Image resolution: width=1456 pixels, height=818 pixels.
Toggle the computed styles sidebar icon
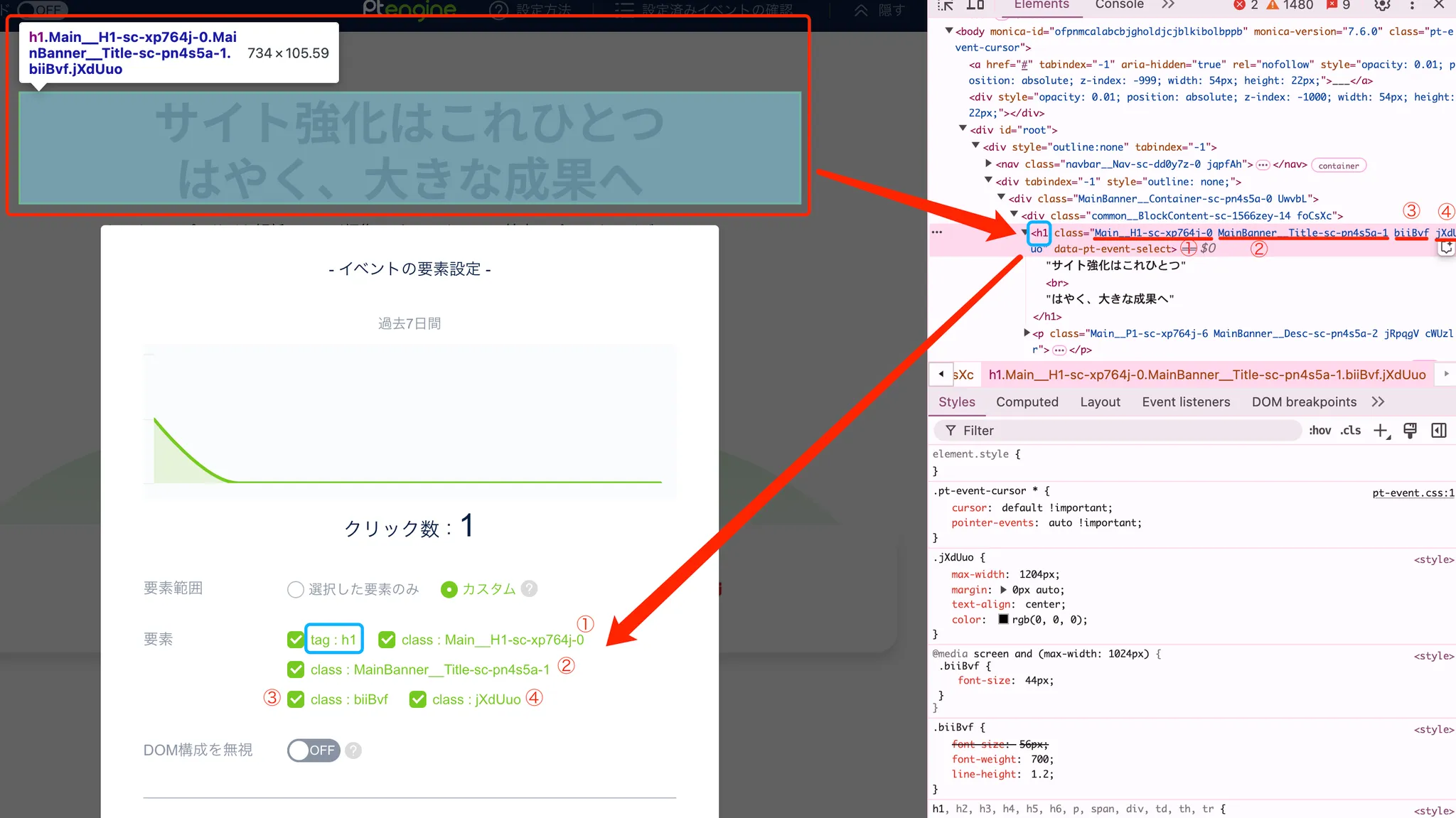point(1439,431)
